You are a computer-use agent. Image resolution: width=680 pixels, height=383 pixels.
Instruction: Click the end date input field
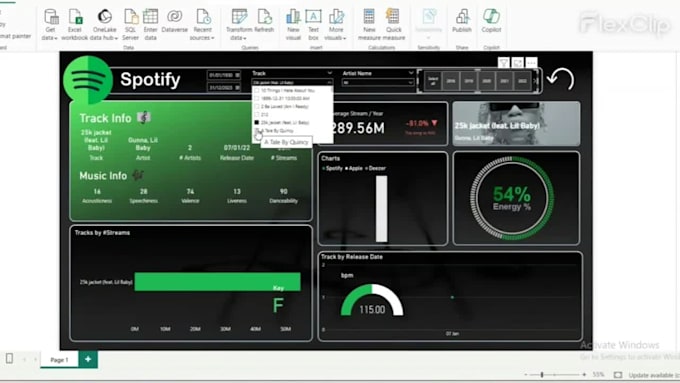point(224,87)
